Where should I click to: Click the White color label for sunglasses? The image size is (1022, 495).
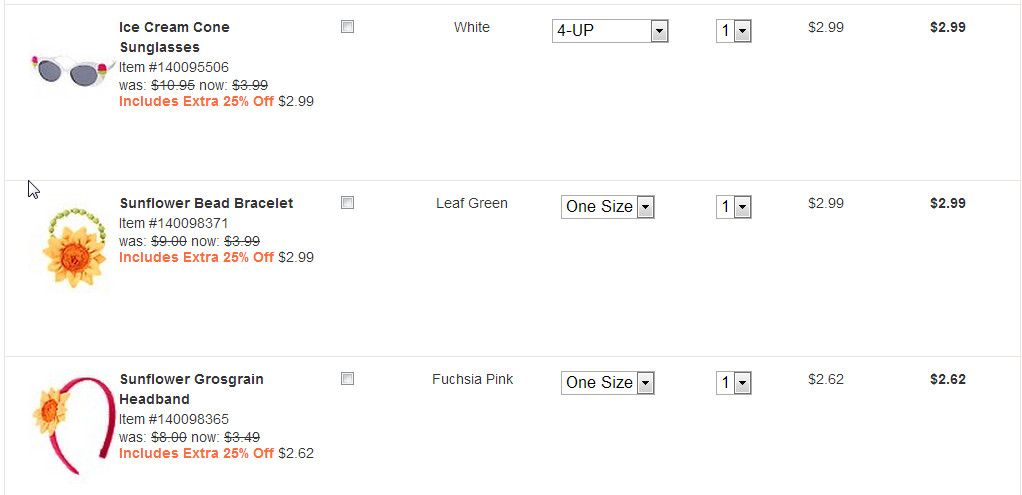tap(472, 27)
